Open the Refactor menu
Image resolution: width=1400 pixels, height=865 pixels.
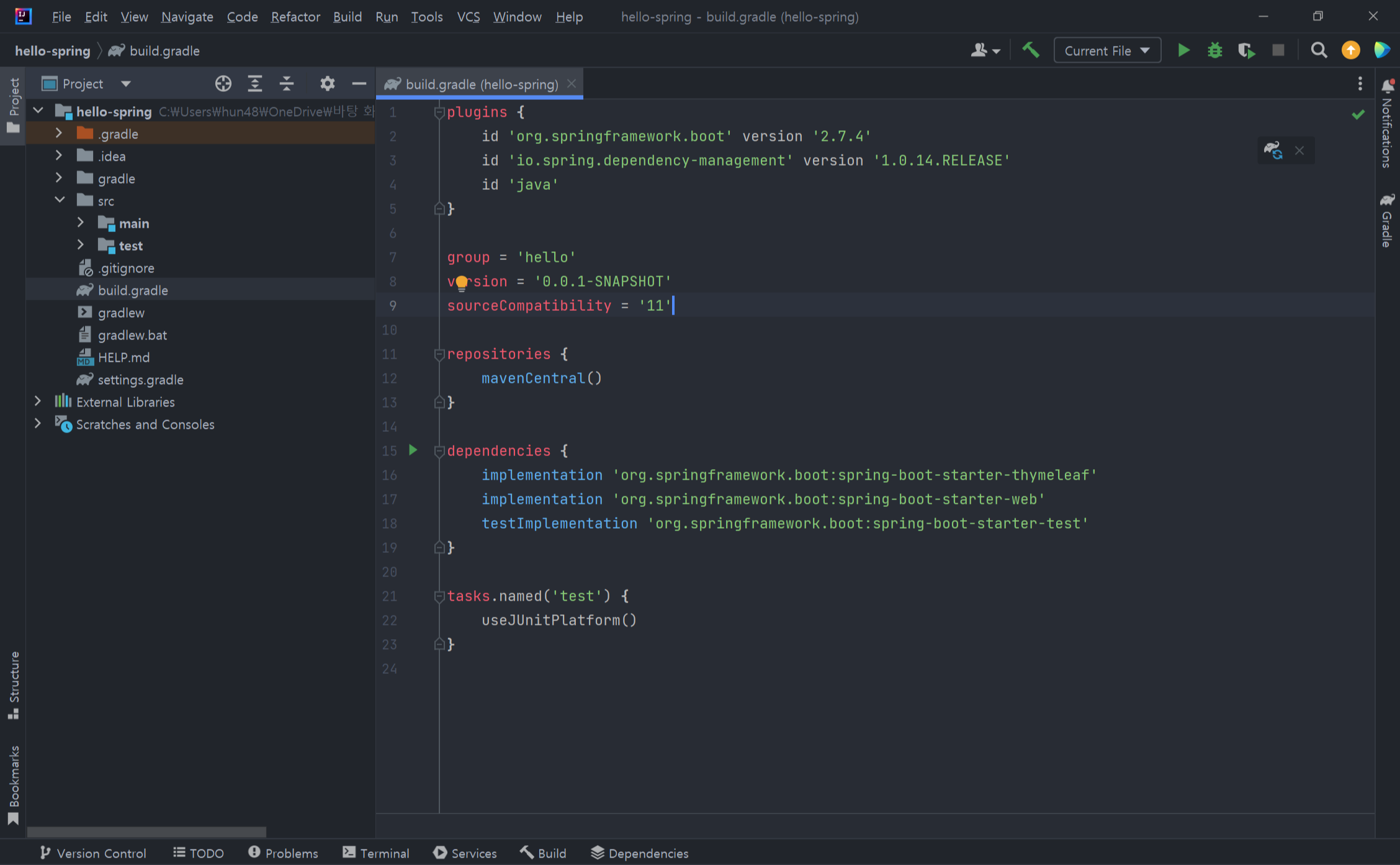coord(295,17)
